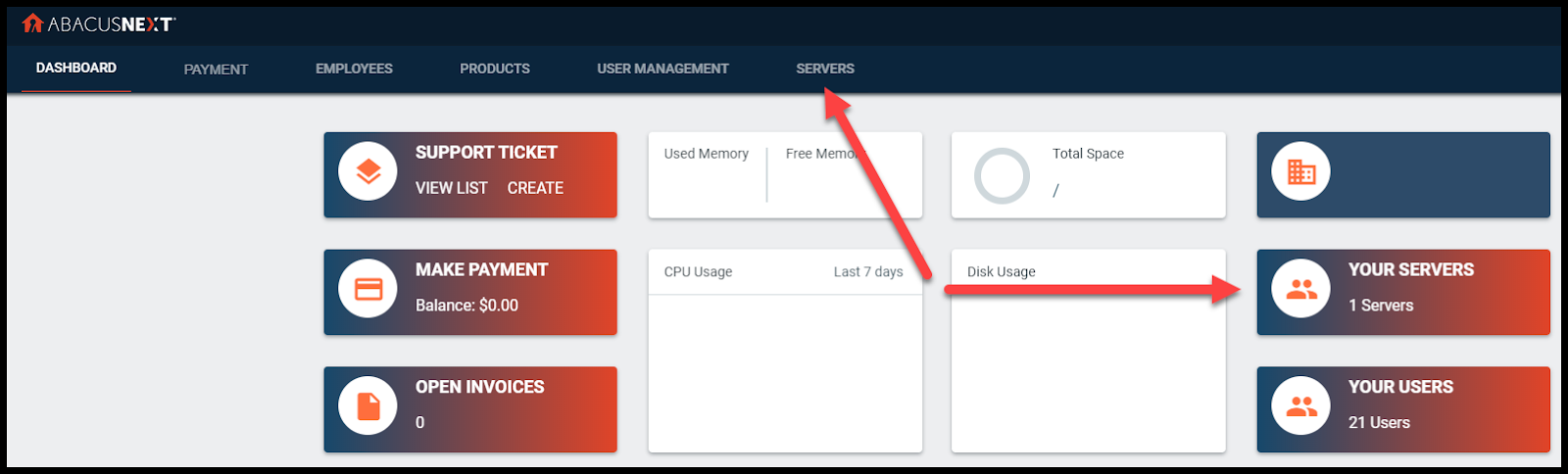
Task: Navigate to the Servers tab
Action: [x=825, y=69]
